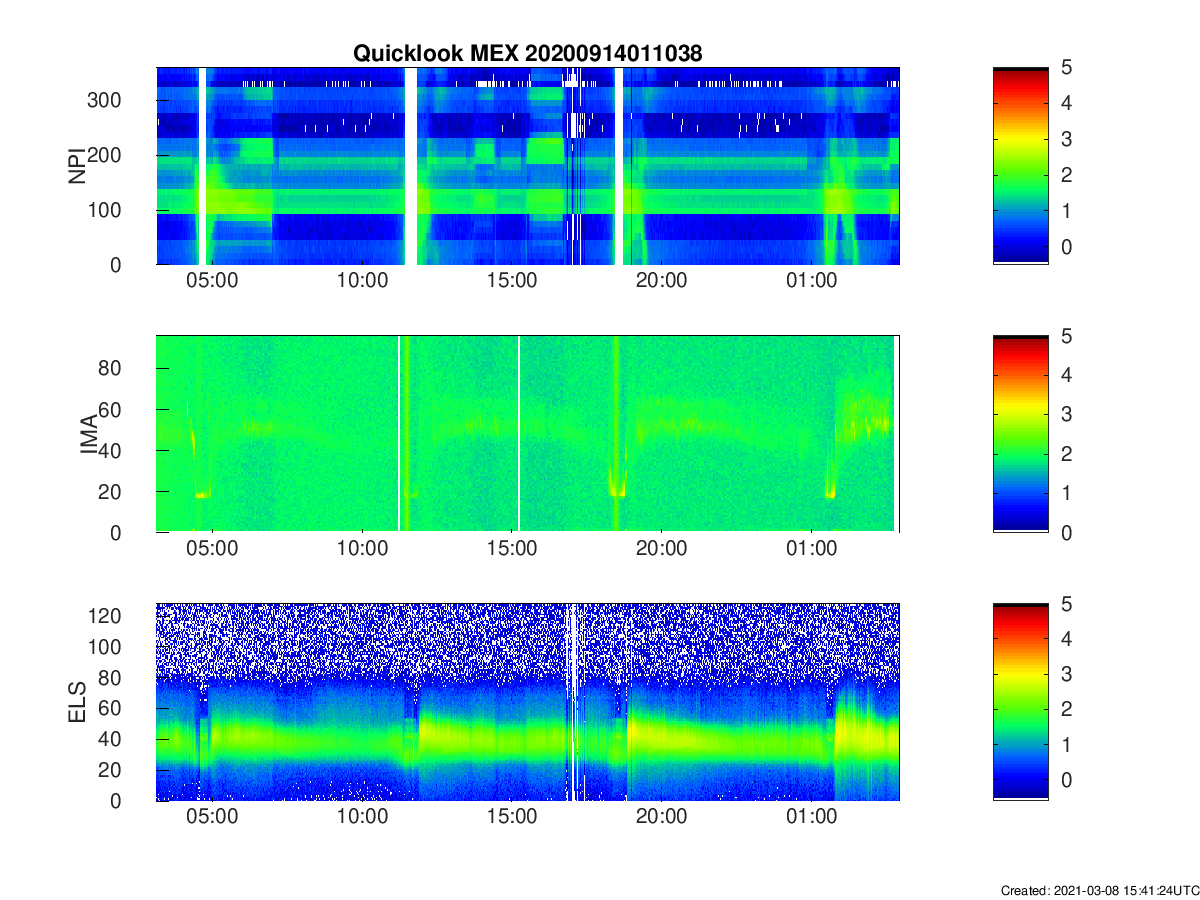Click the 2 label on IMA colorbar
The height and width of the screenshot is (900, 1200).
1065,454
